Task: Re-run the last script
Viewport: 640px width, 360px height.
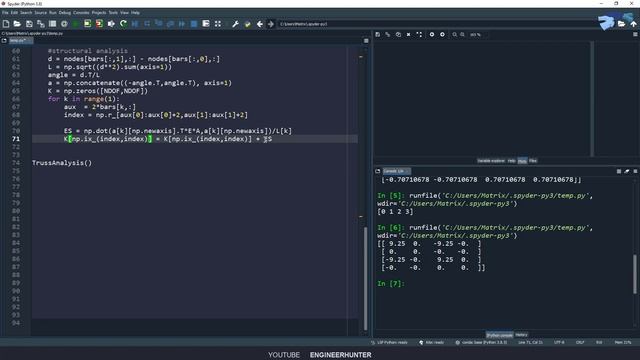Action: tap(123, 24)
